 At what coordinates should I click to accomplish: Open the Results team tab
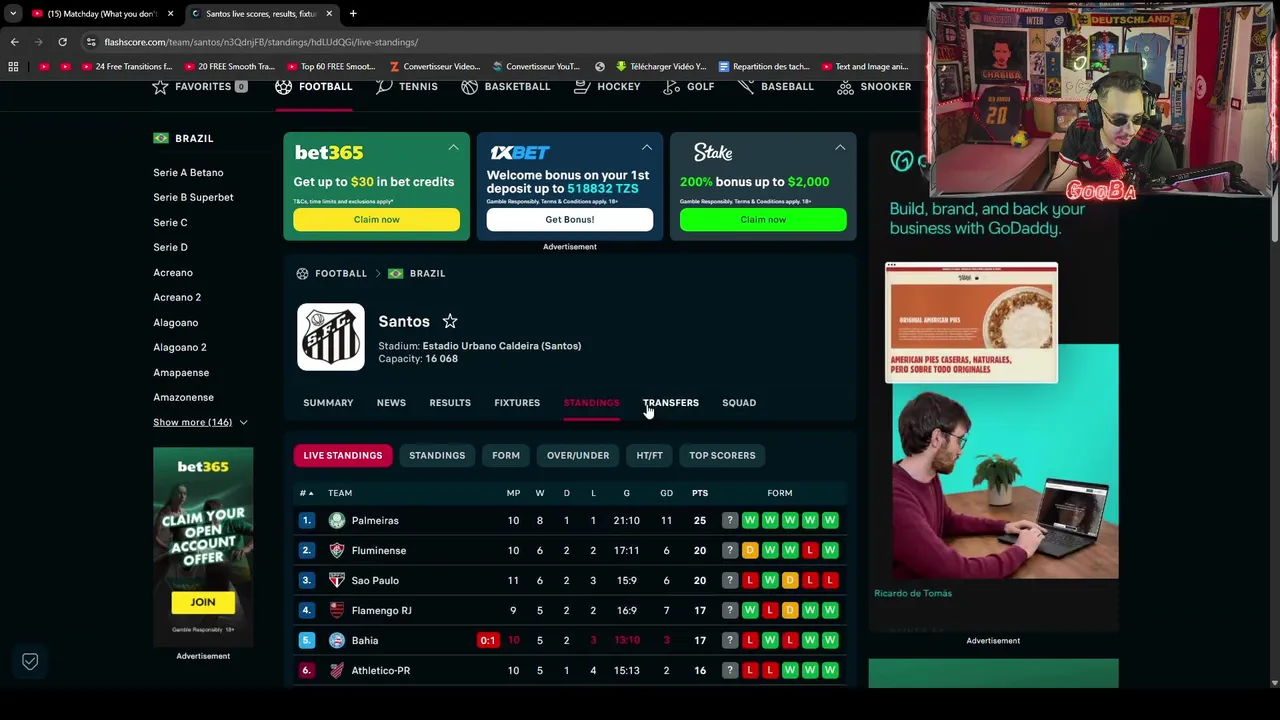(450, 403)
